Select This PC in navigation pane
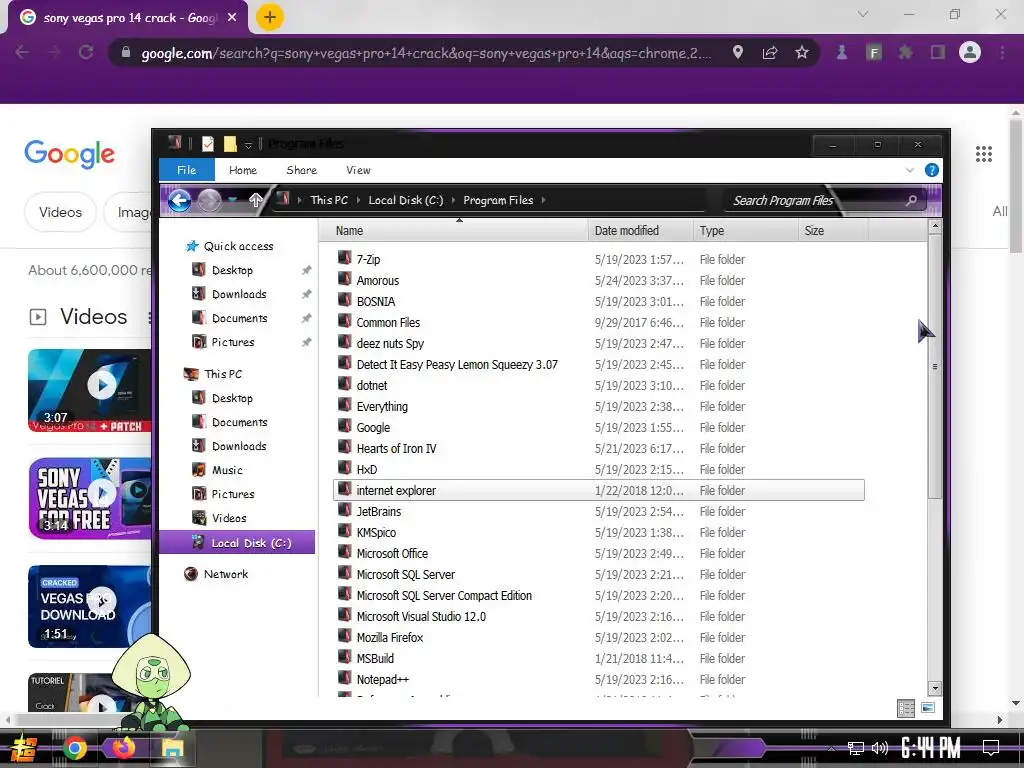 (x=223, y=374)
